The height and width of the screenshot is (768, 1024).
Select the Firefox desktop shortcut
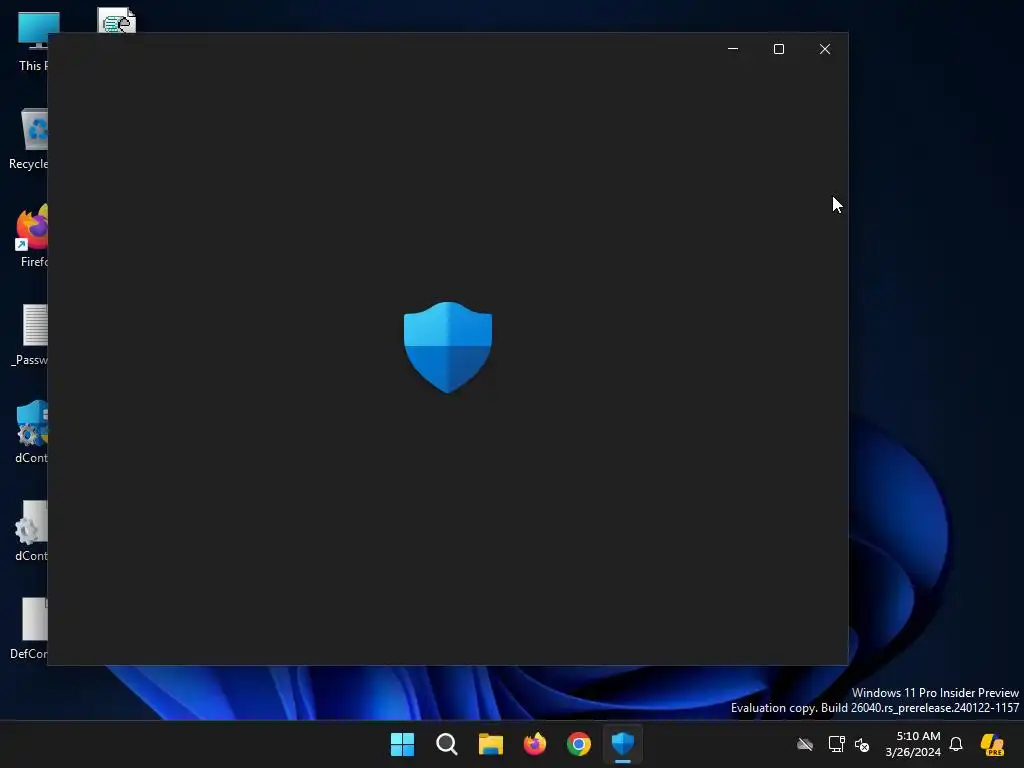click(31, 236)
